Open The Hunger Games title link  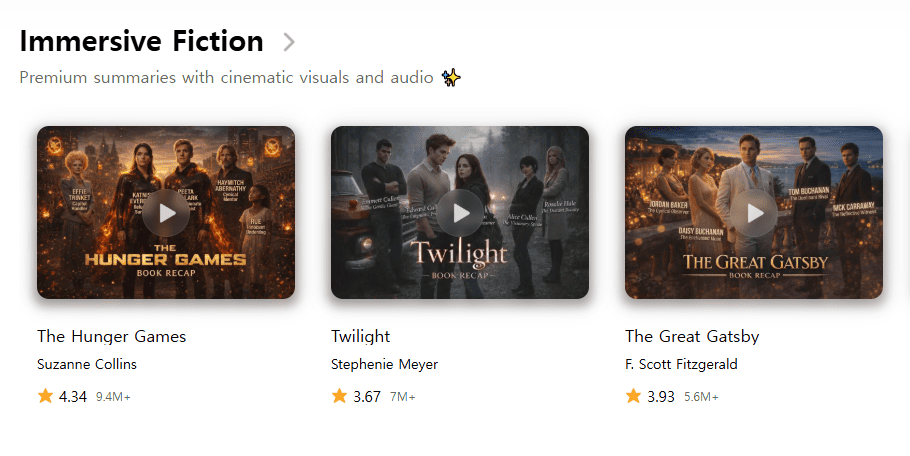point(111,336)
